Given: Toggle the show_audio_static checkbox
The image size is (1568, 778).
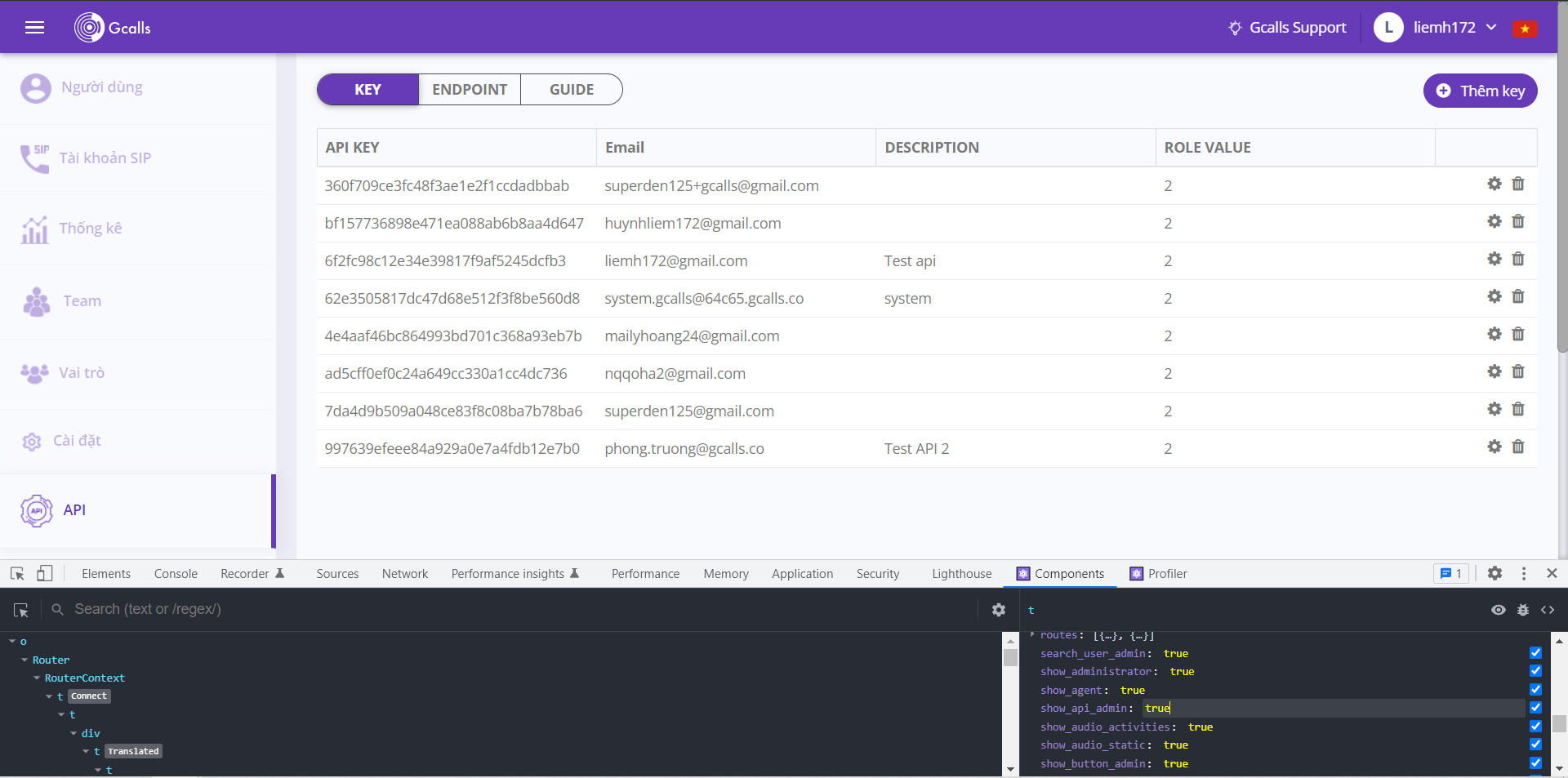Looking at the screenshot, I should [x=1535, y=745].
